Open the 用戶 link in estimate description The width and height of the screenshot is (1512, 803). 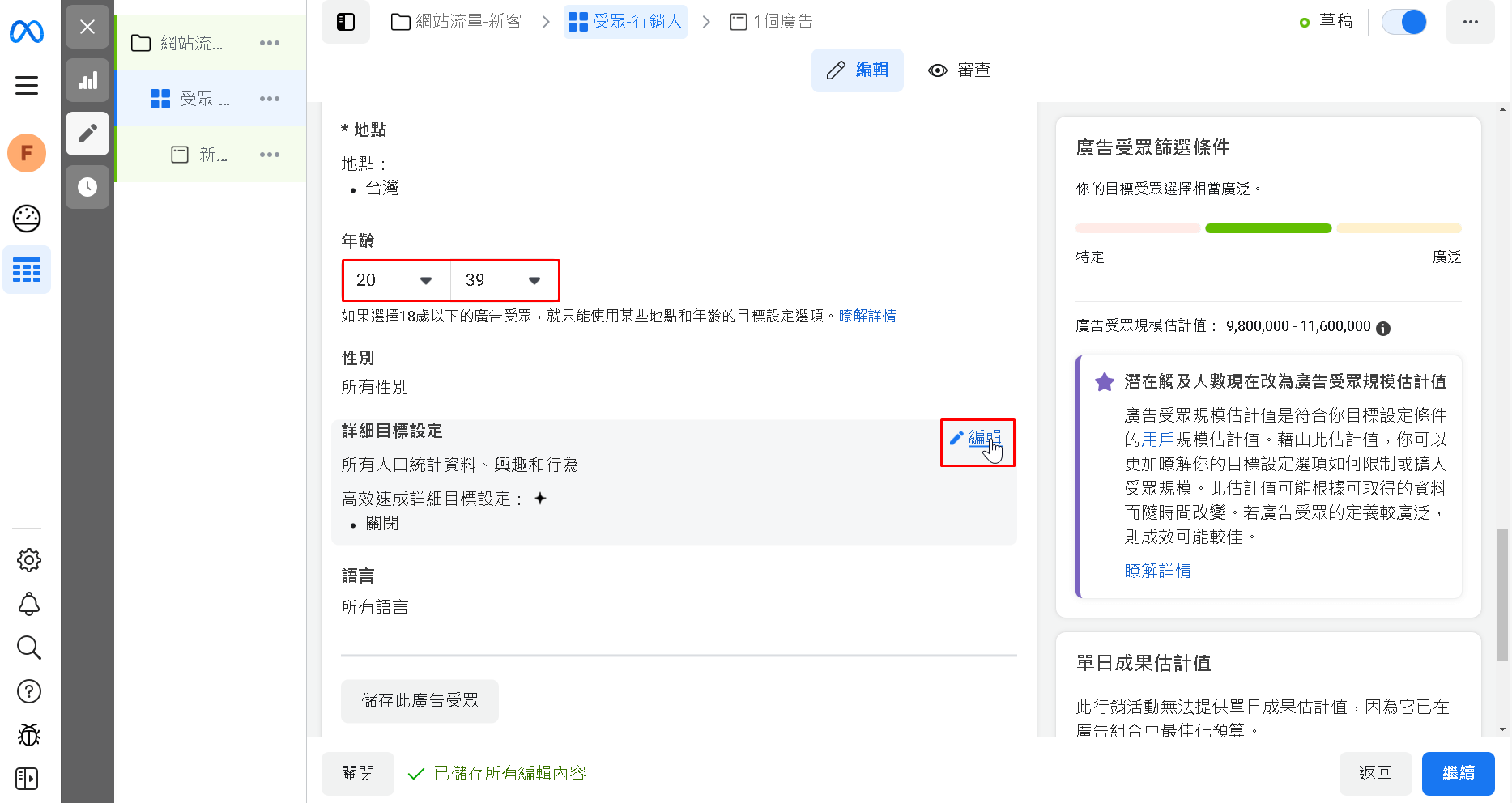(1158, 440)
